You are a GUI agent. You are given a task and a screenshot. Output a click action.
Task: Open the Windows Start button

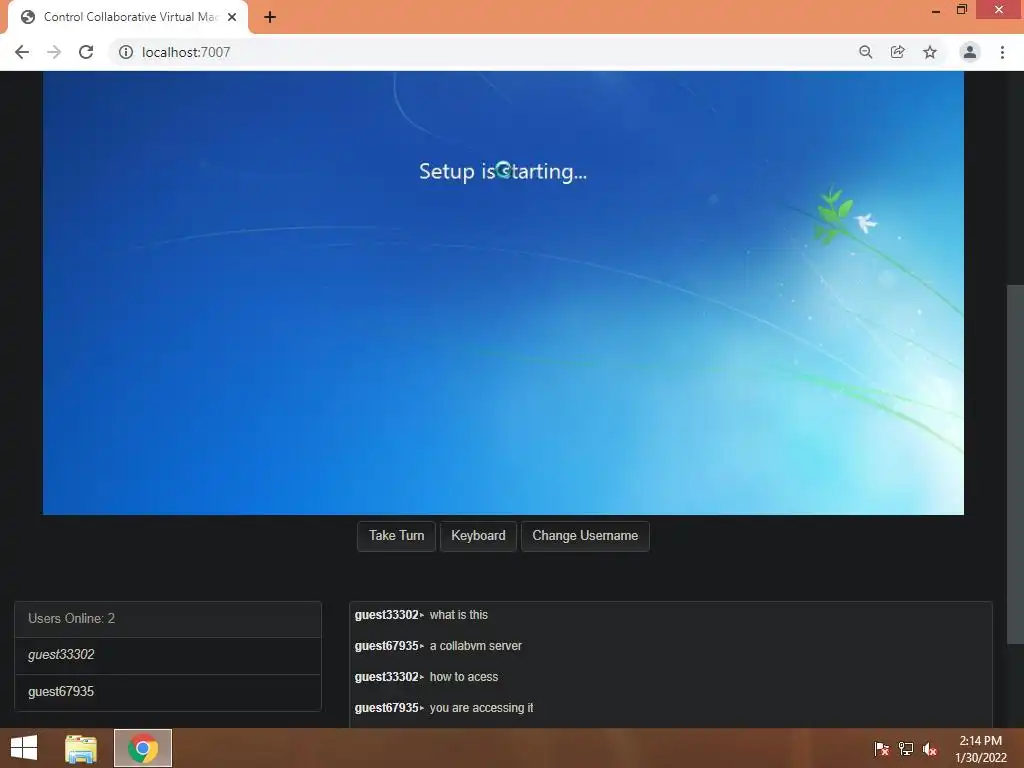tap(24, 748)
